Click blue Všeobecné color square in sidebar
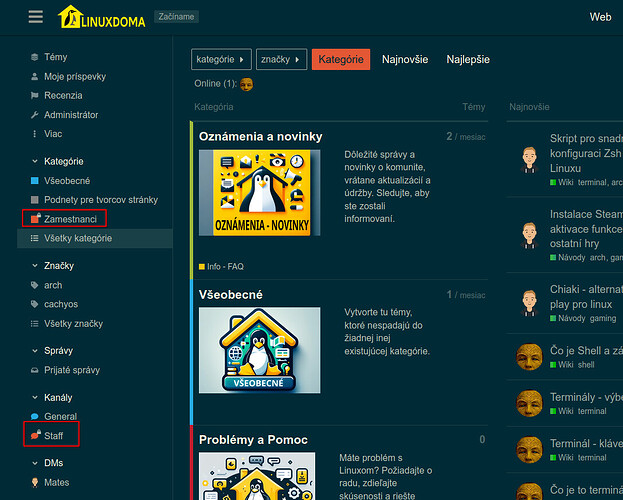This screenshot has height=500, width=623. click(35, 181)
